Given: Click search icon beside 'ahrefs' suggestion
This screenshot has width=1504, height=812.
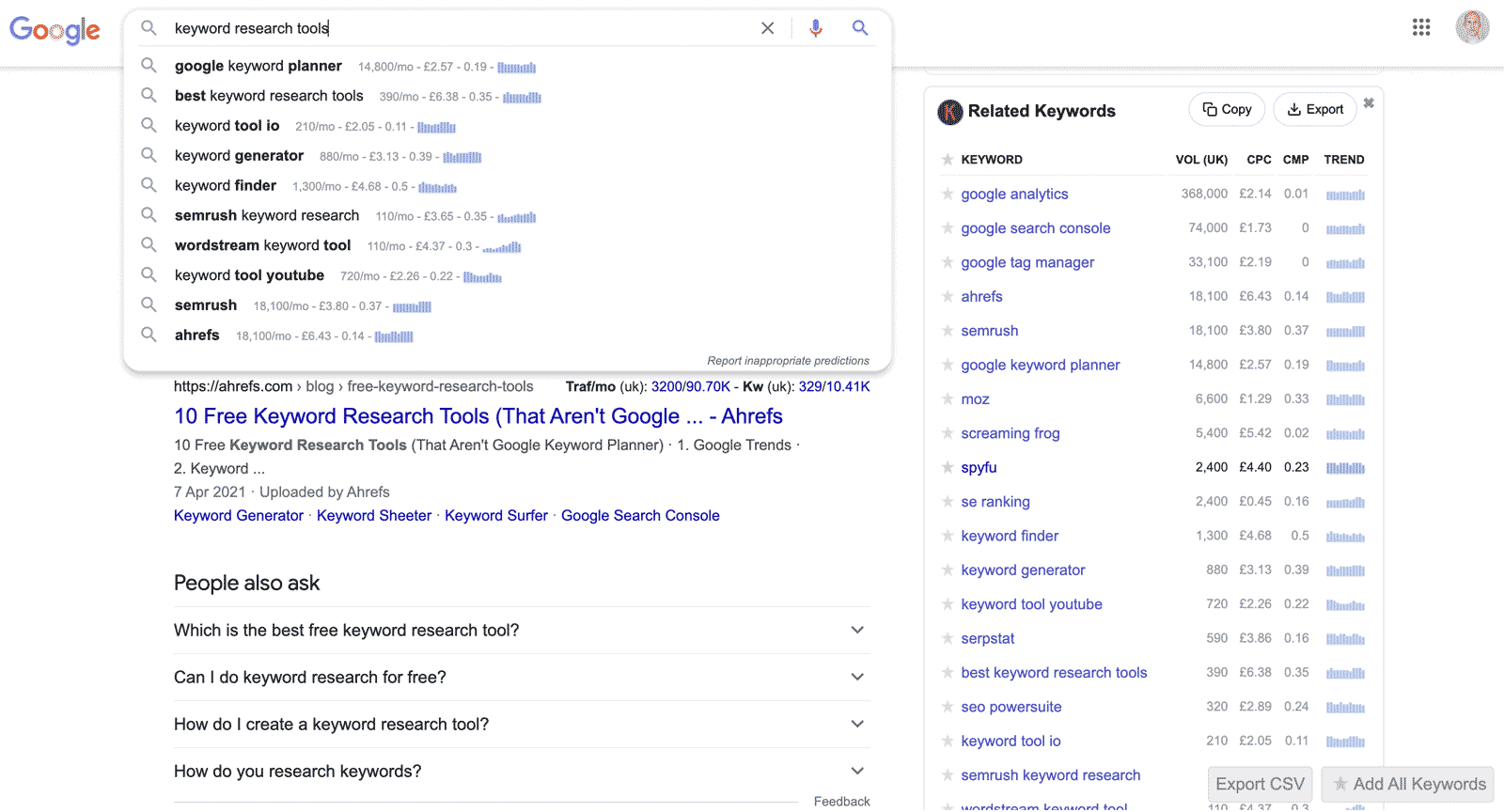Looking at the screenshot, I should point(149,335).
